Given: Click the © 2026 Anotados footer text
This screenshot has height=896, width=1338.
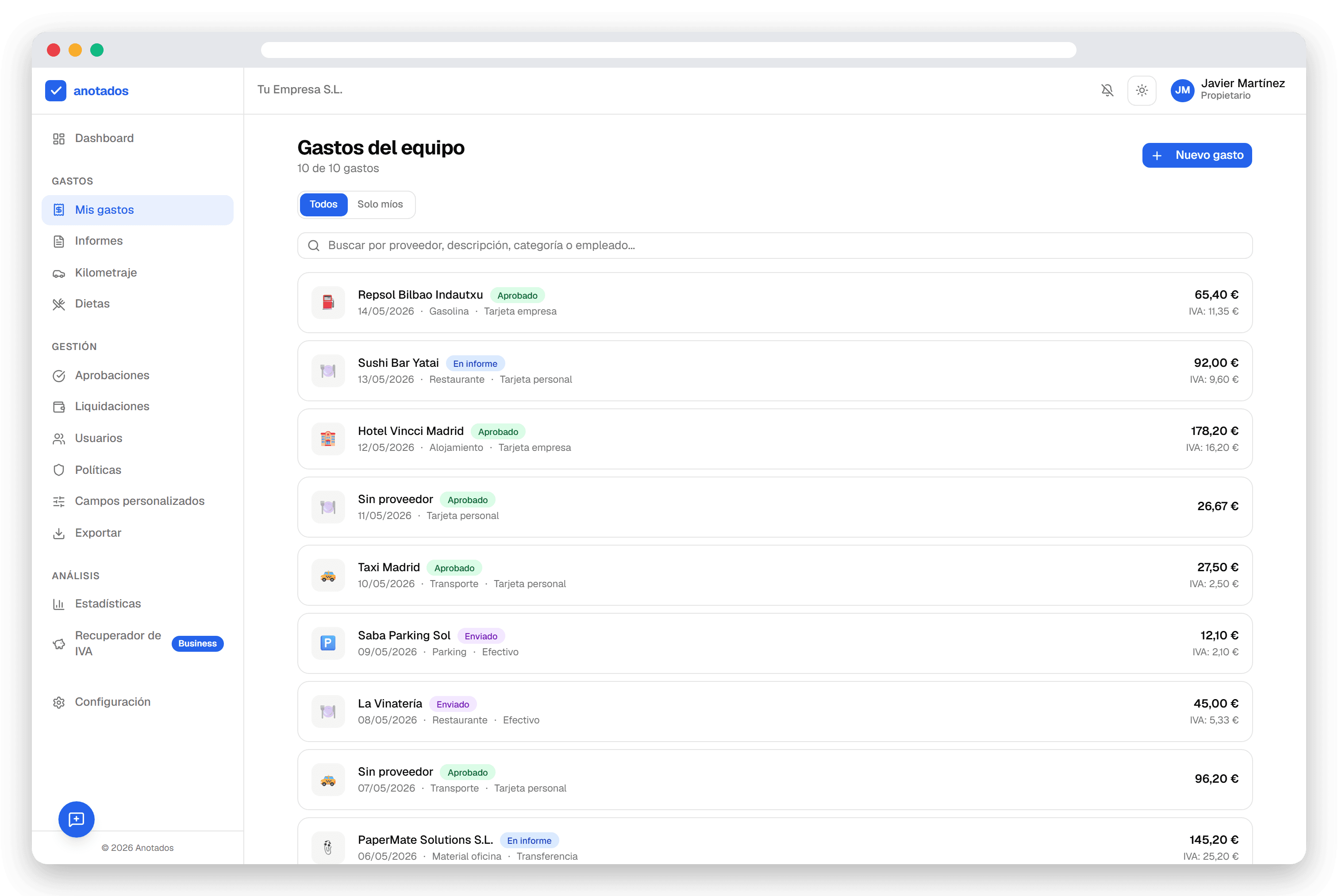Looking at the screenshot, I should click(x=138, y=848).
